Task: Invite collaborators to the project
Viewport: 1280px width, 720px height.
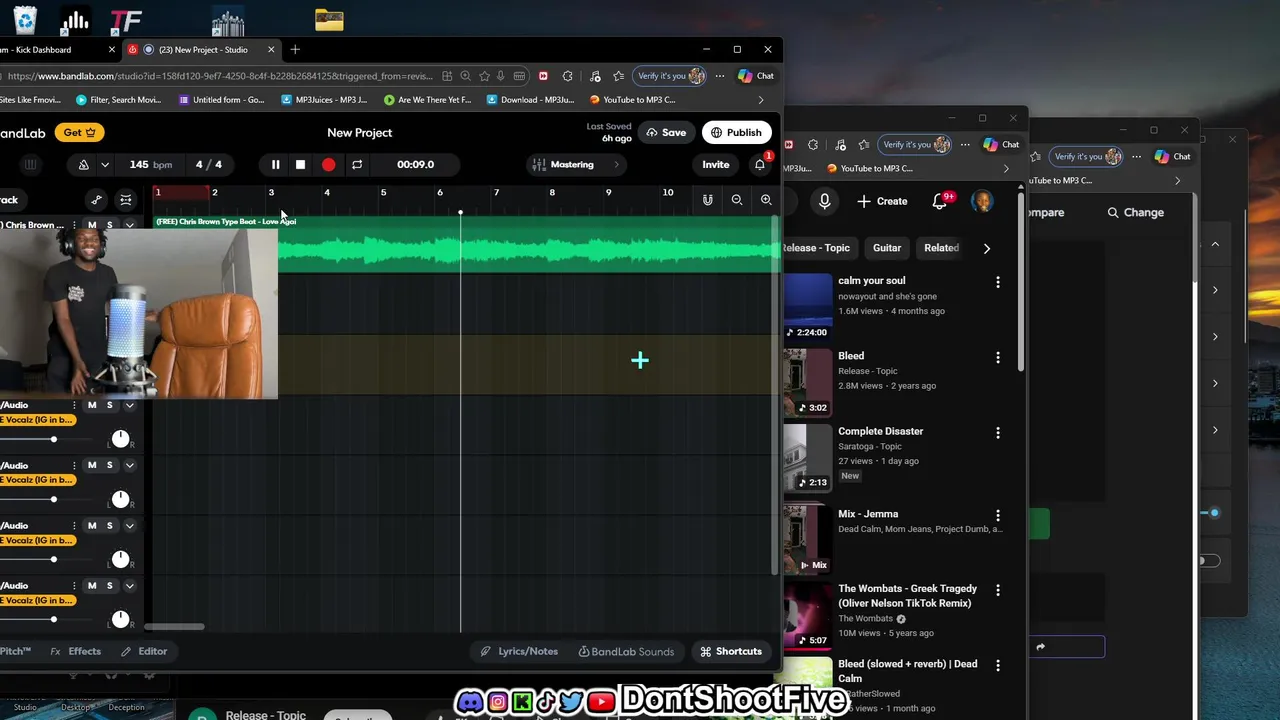Action: 715,165
